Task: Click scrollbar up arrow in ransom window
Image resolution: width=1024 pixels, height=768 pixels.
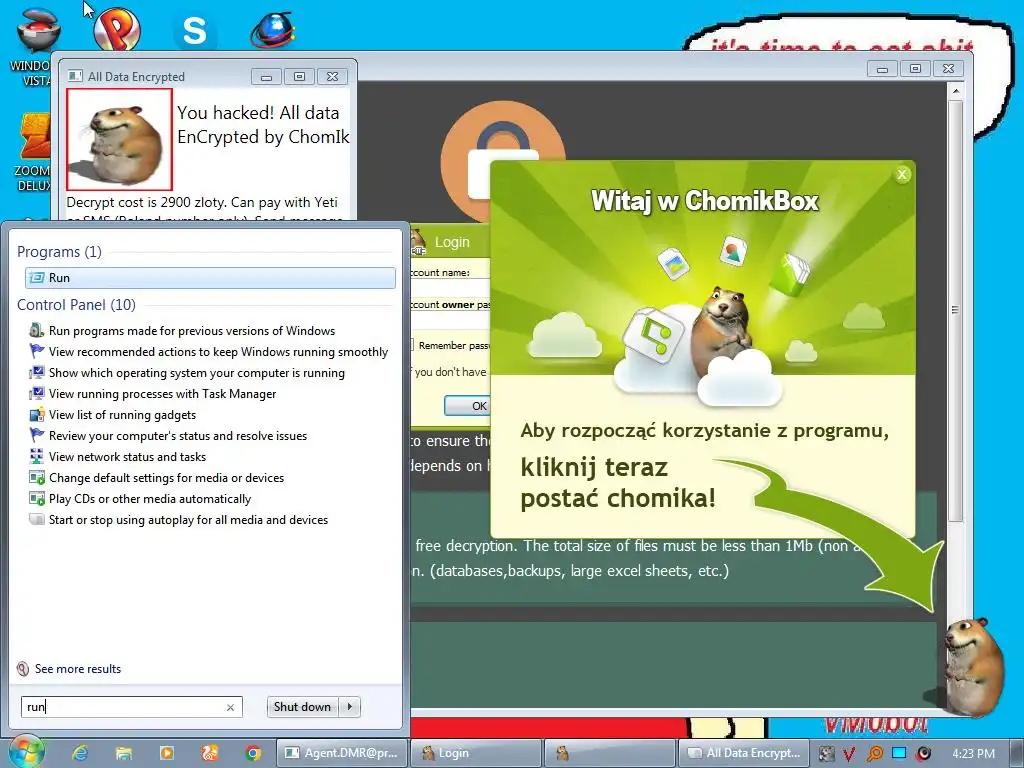Action: [x=955, y=91]
